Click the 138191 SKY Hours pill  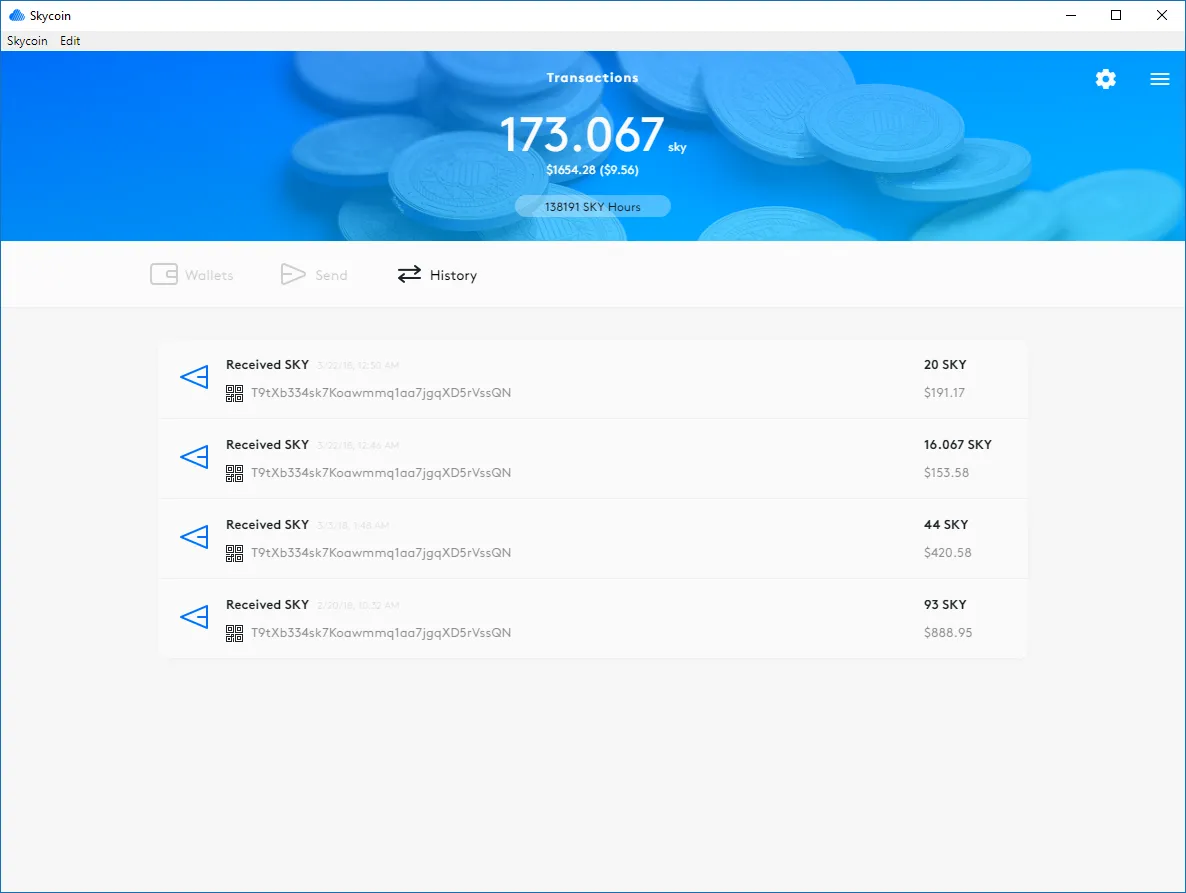pos(592,206)
